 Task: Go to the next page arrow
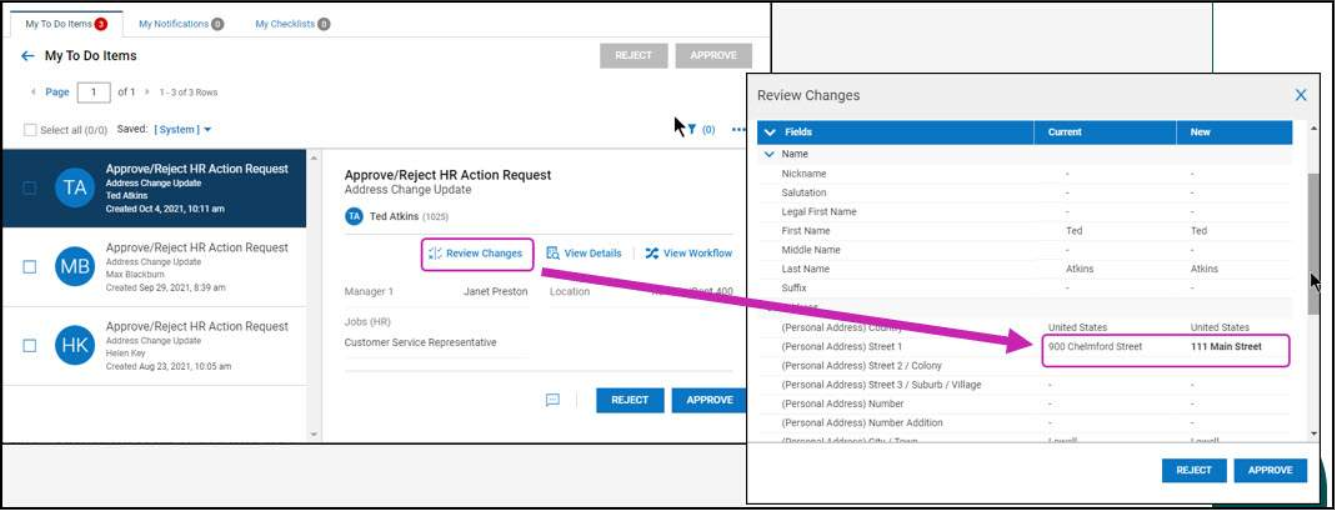pos(148,92)
